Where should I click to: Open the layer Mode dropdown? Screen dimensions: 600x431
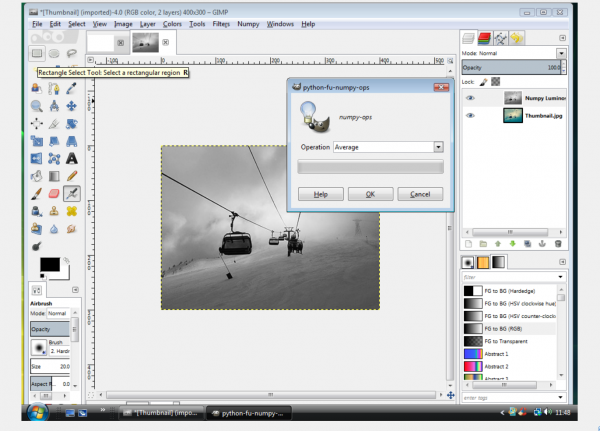561,53
